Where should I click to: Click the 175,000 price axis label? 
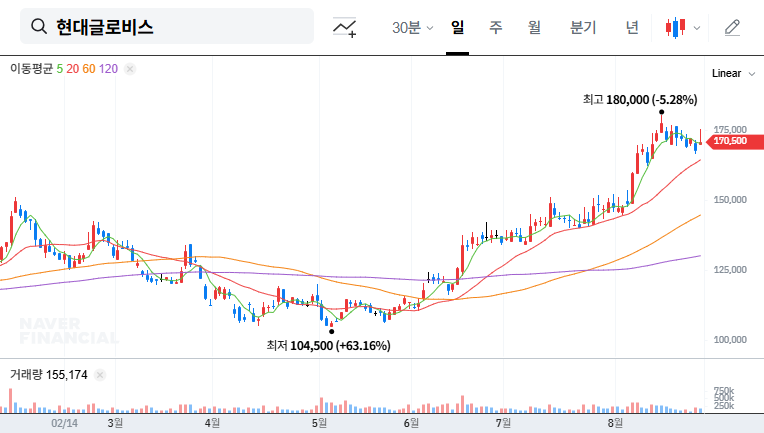730,130
